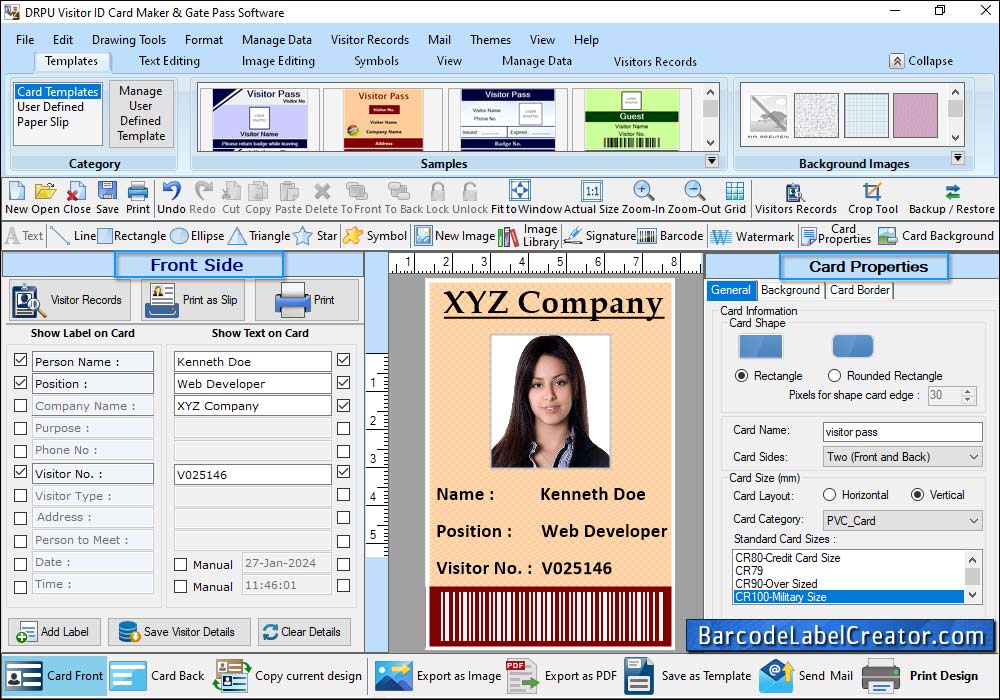Open the Image Library
Viewport: 1000px width, 700px height.
[x=528, y=236]
